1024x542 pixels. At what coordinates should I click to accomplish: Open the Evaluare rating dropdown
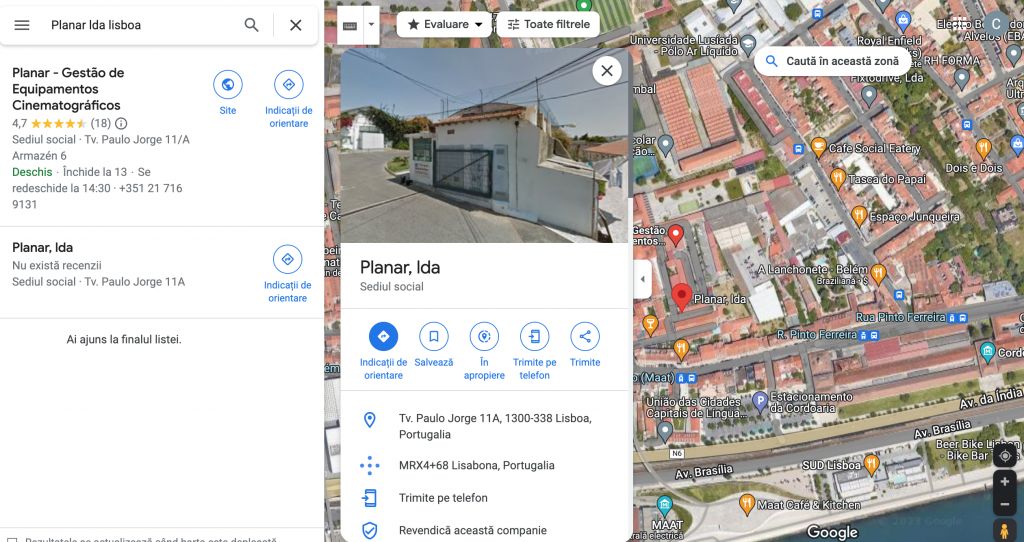click(445, 25)
